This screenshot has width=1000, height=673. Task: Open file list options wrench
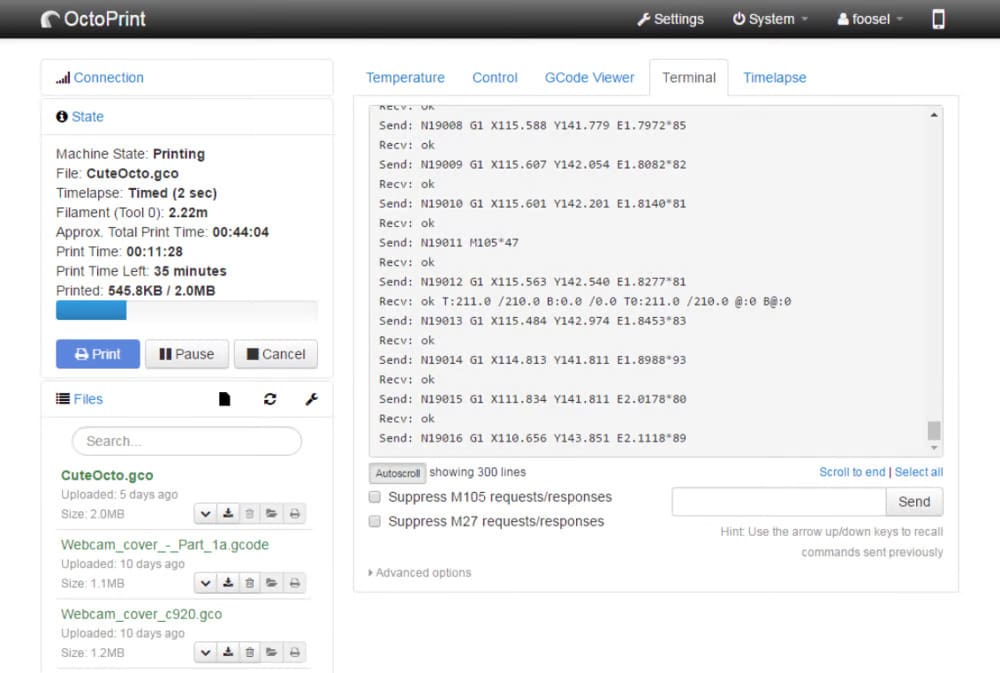pyautogui.click(x=311, y=399)
